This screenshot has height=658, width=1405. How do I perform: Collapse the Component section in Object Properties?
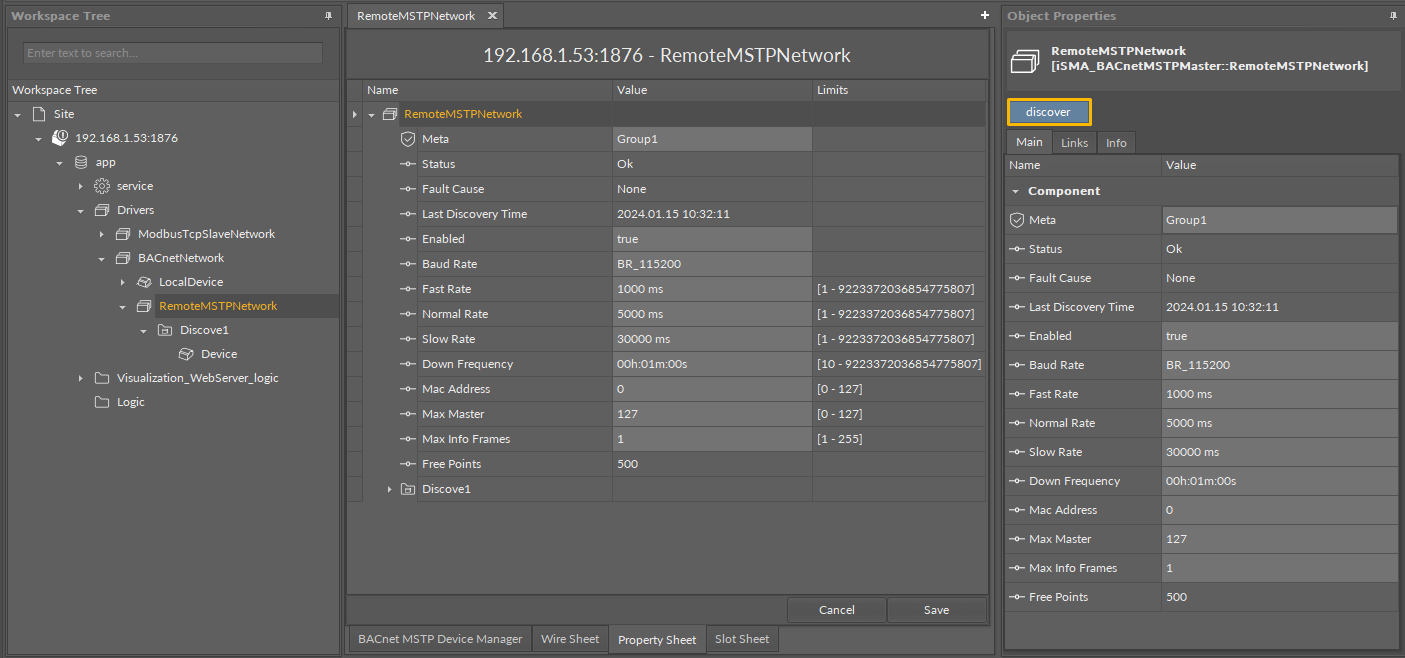[1016, 191]
